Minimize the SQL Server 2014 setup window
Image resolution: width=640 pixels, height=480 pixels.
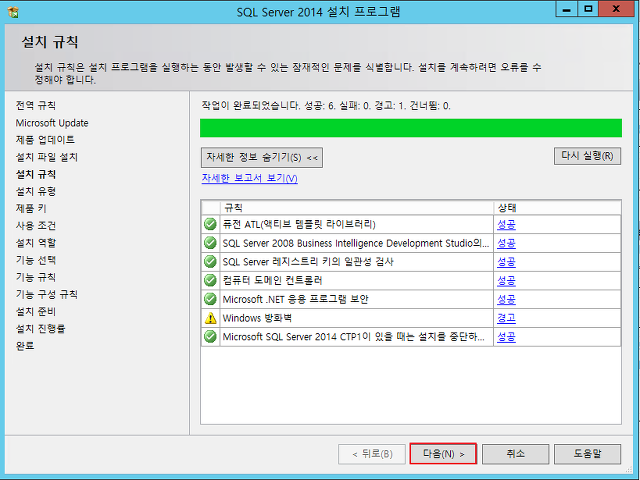click(566, 9)
